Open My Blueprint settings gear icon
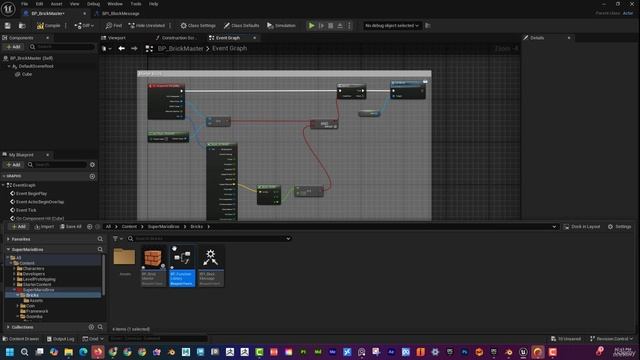Screen dimensions: 640x360 coord(92,165)
